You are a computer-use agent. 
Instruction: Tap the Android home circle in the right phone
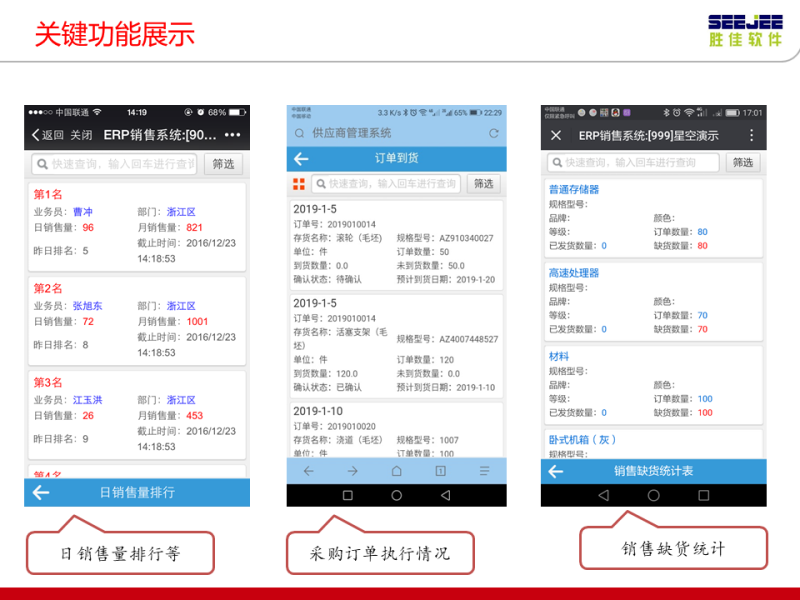pos(653,495)
